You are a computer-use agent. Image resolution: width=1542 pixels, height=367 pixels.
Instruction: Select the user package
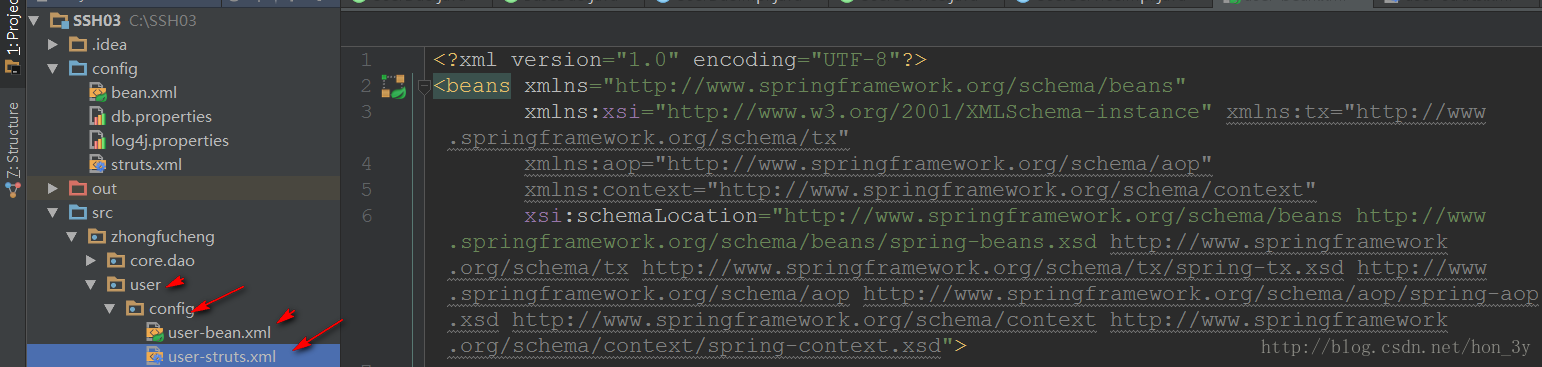pyautogui.click(x=145, y=285)
